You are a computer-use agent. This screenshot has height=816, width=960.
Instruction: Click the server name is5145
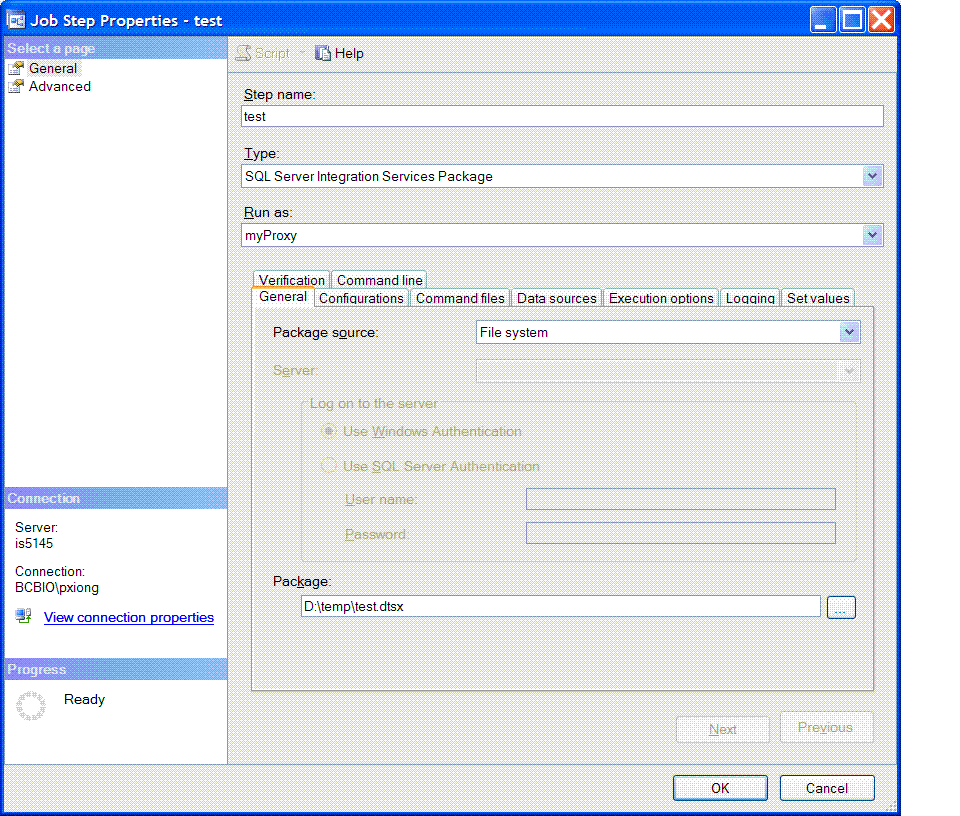[34, 544]
